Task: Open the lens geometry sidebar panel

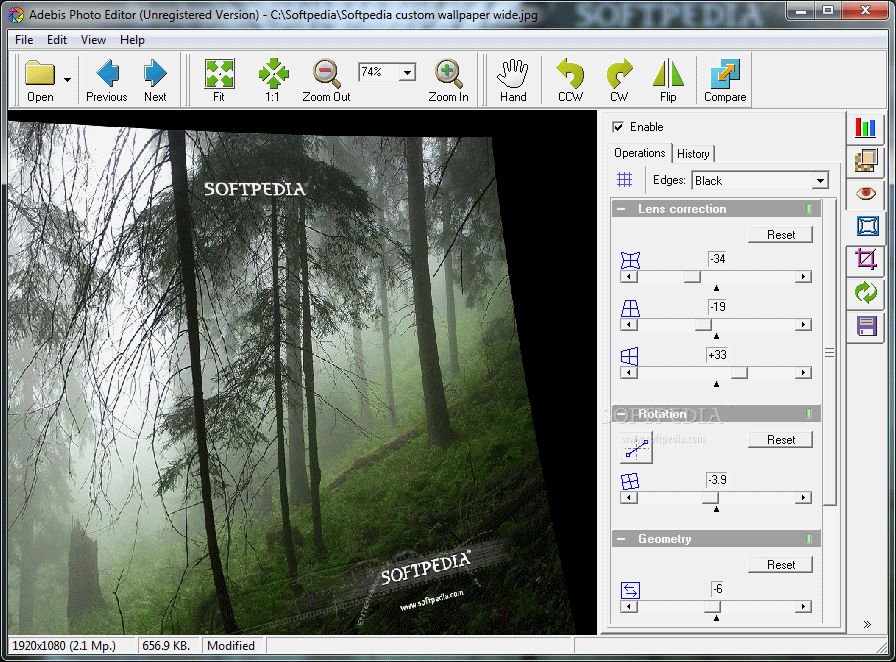Action: tap(867, 226)
